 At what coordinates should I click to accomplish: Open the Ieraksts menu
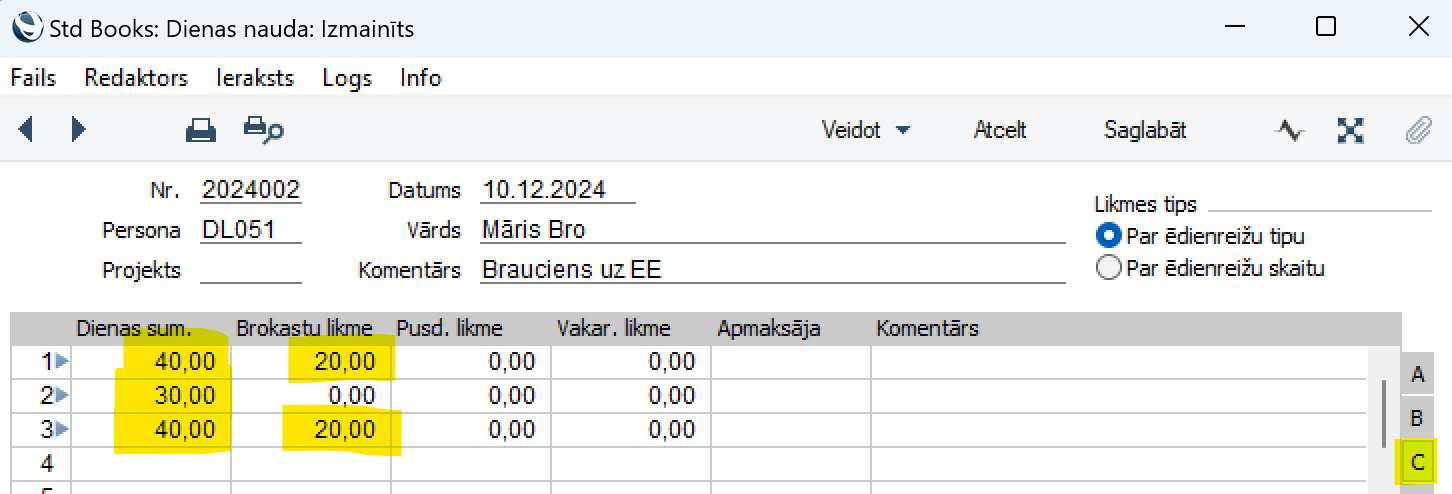(255, 78)
